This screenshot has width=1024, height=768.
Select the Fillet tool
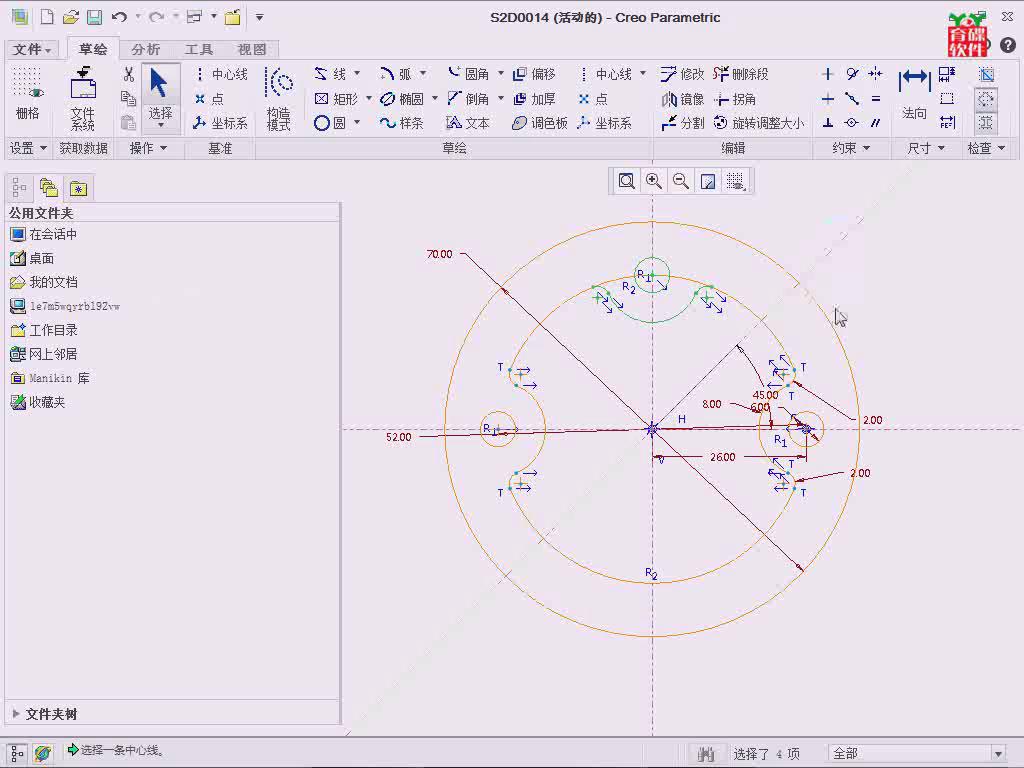click(x=468, y=74)
